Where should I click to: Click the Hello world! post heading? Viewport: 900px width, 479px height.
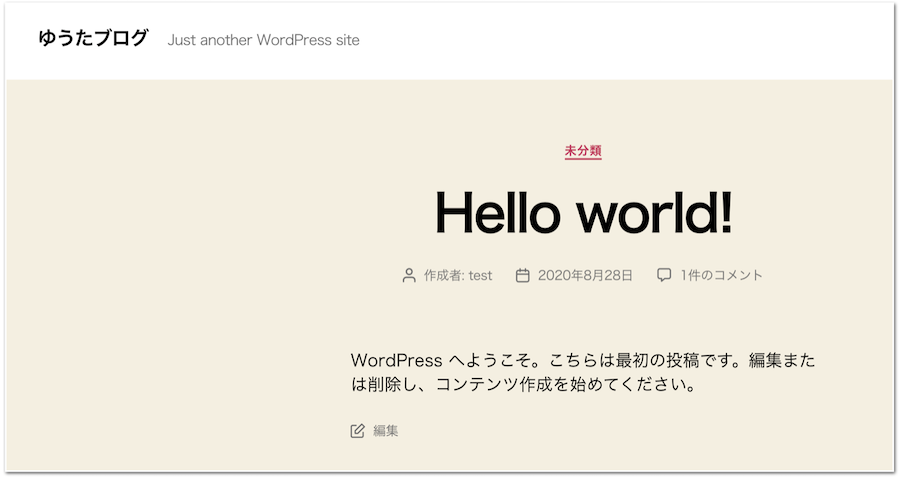click(x=583, y=211)
